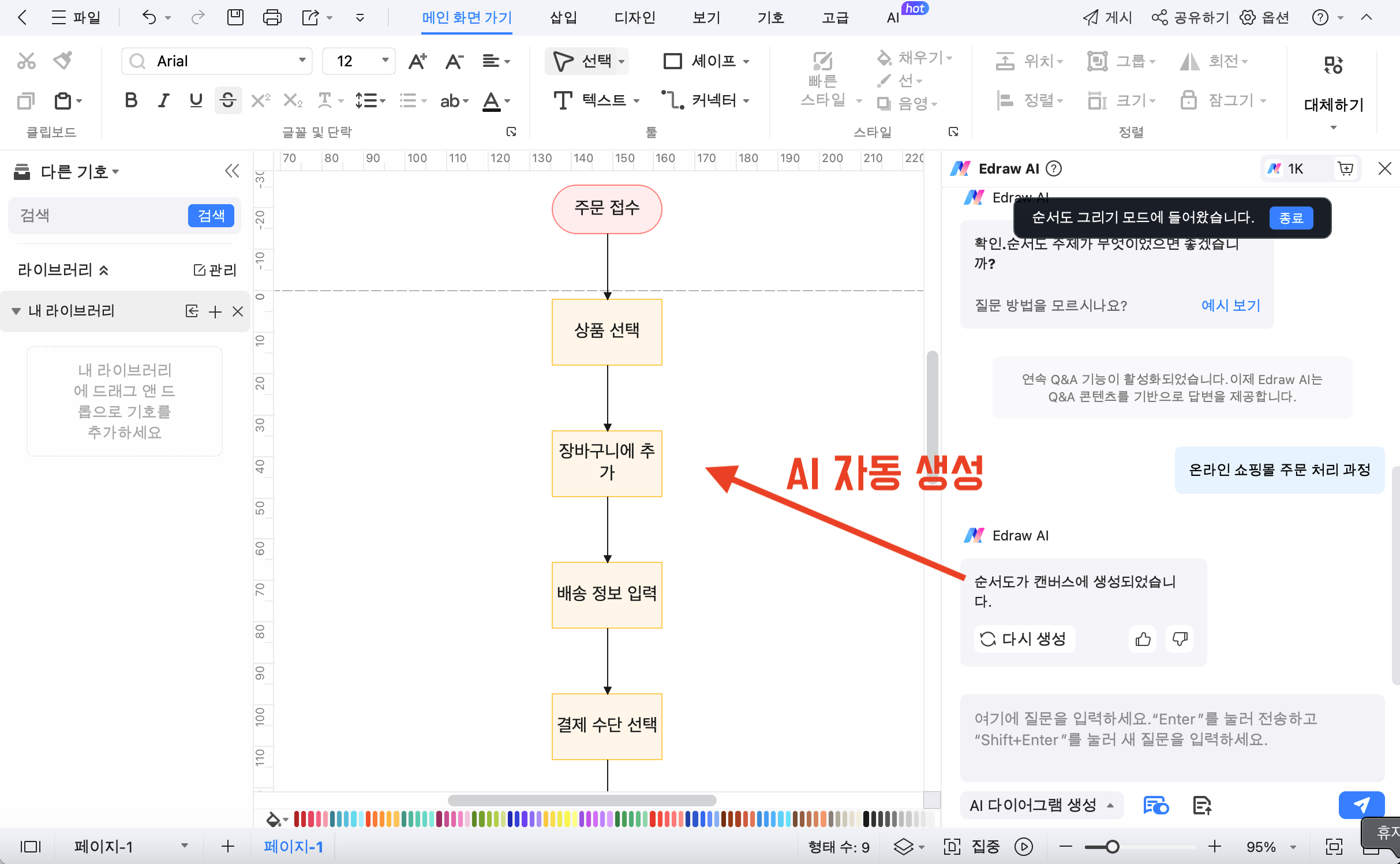Open the layers icon in status bar
The height and width of the screenshot is (864, 1400).
(x=904, y=847)
